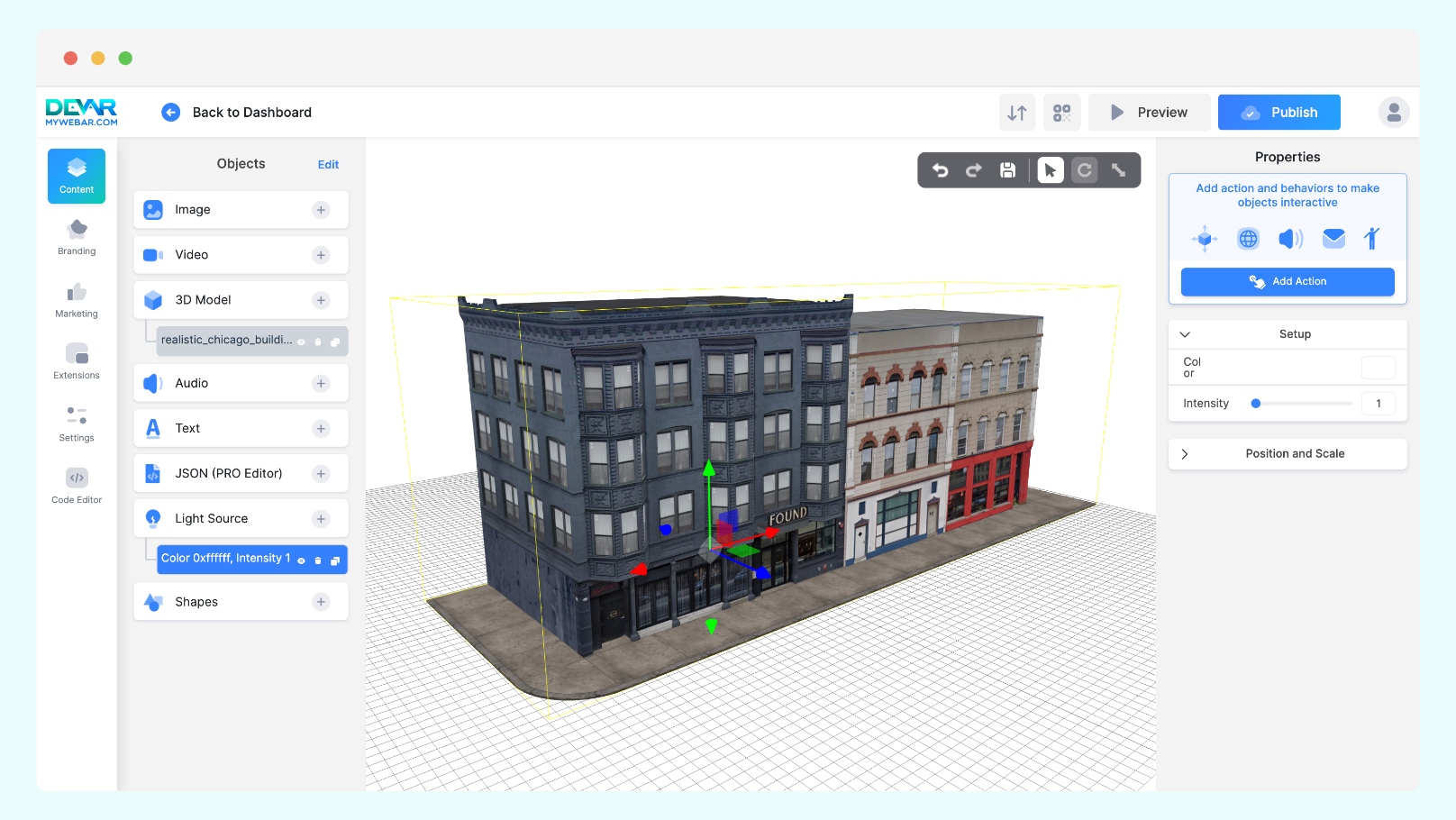Click the save floppy disk icon
This screenshot has height=820, width=1456.
pyautogui.click(x=1008, y=170)
